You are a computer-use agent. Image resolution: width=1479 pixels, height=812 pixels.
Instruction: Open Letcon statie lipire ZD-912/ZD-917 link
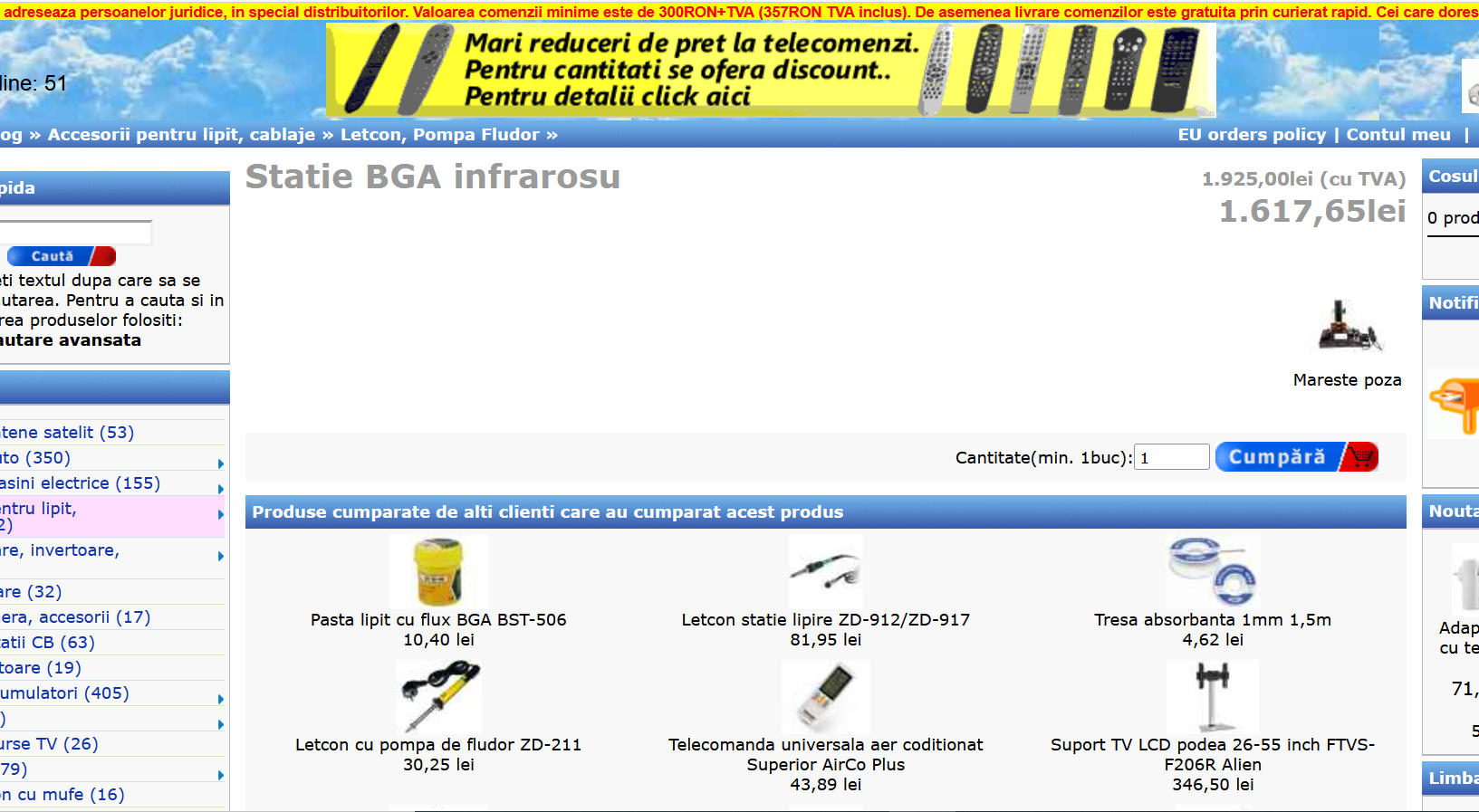point(825,620)
